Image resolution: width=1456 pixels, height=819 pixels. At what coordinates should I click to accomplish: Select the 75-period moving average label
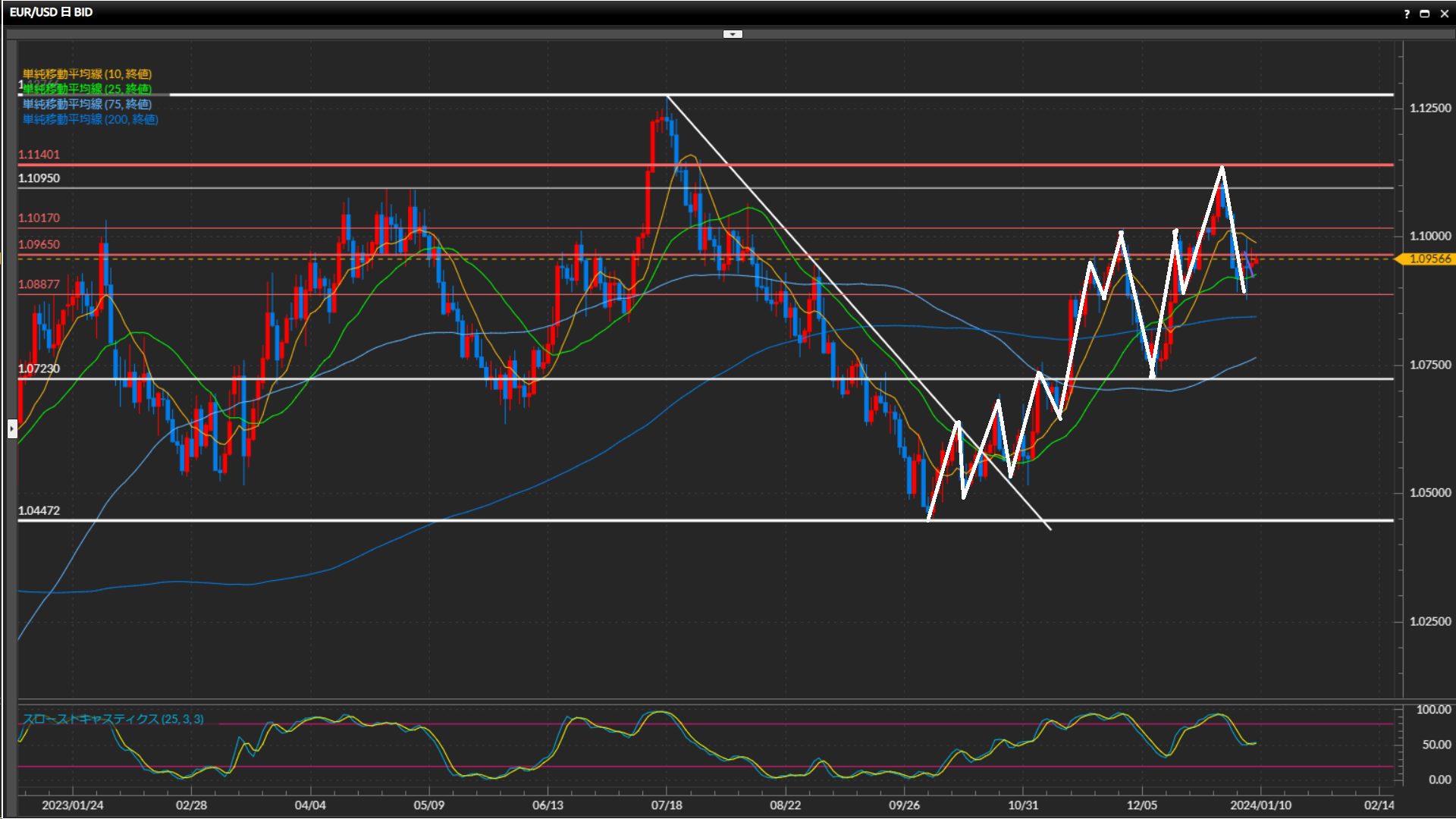[86, 104]
